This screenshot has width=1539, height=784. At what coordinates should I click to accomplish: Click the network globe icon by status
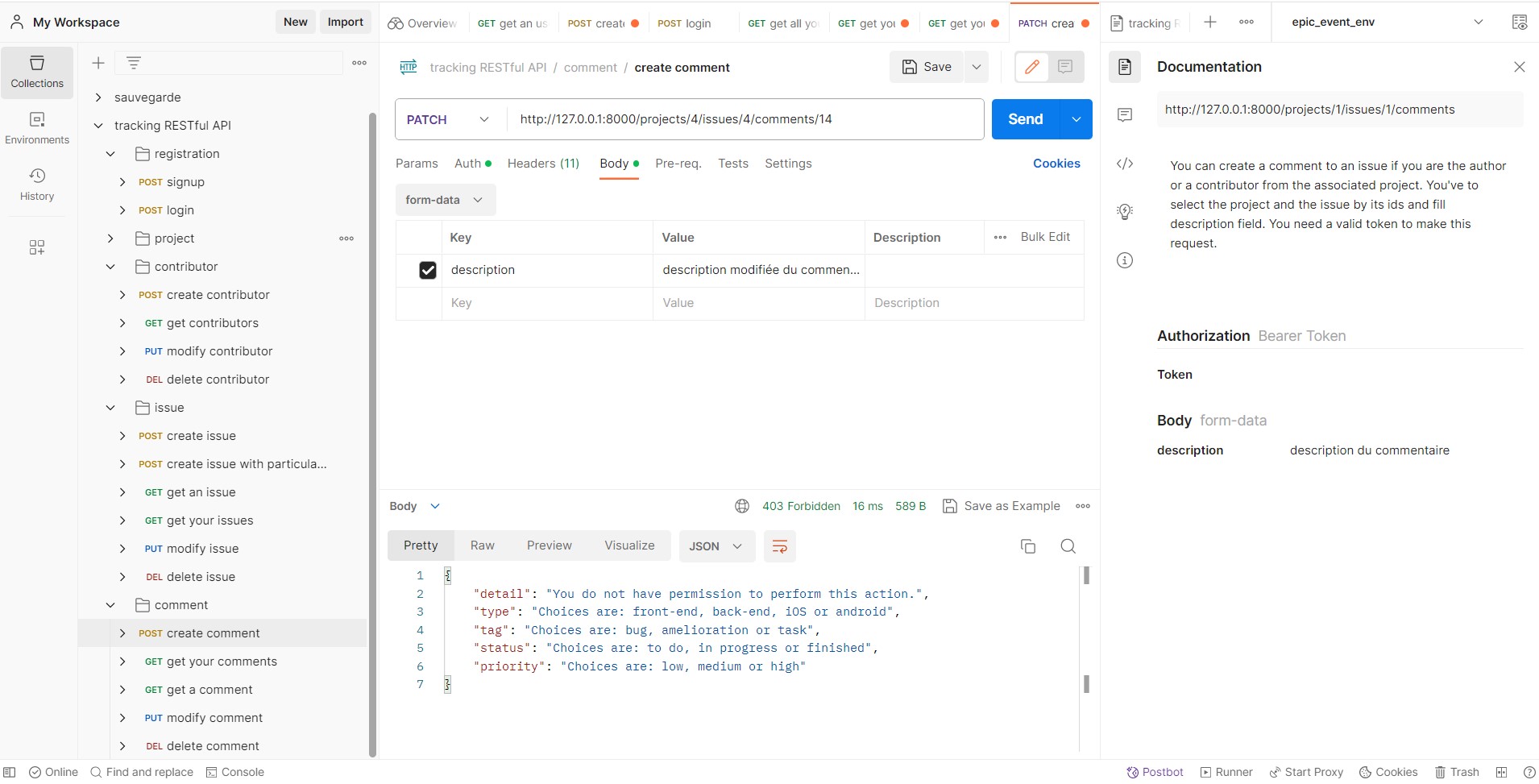(742, 506)
